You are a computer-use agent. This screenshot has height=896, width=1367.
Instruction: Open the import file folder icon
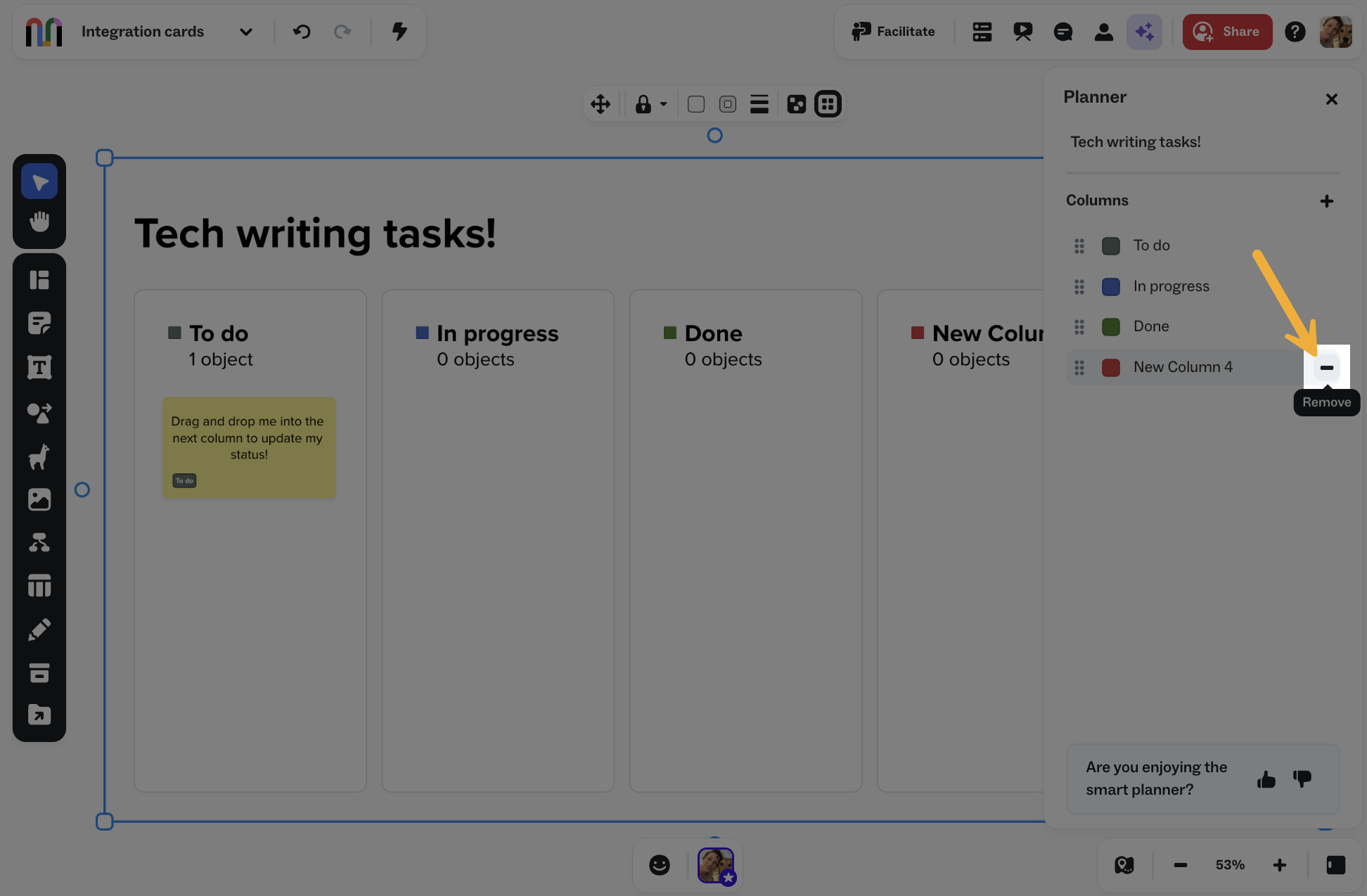coord(39,715)
